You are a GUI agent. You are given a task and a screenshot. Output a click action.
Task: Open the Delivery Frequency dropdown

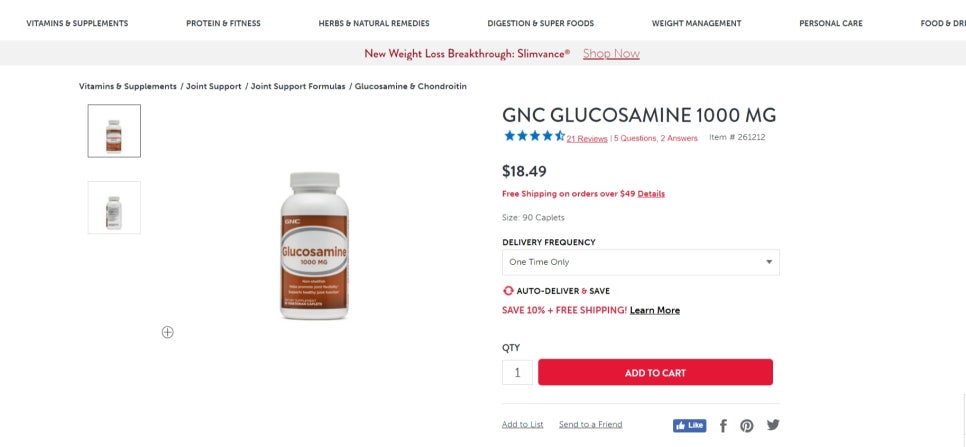point(640,262)
